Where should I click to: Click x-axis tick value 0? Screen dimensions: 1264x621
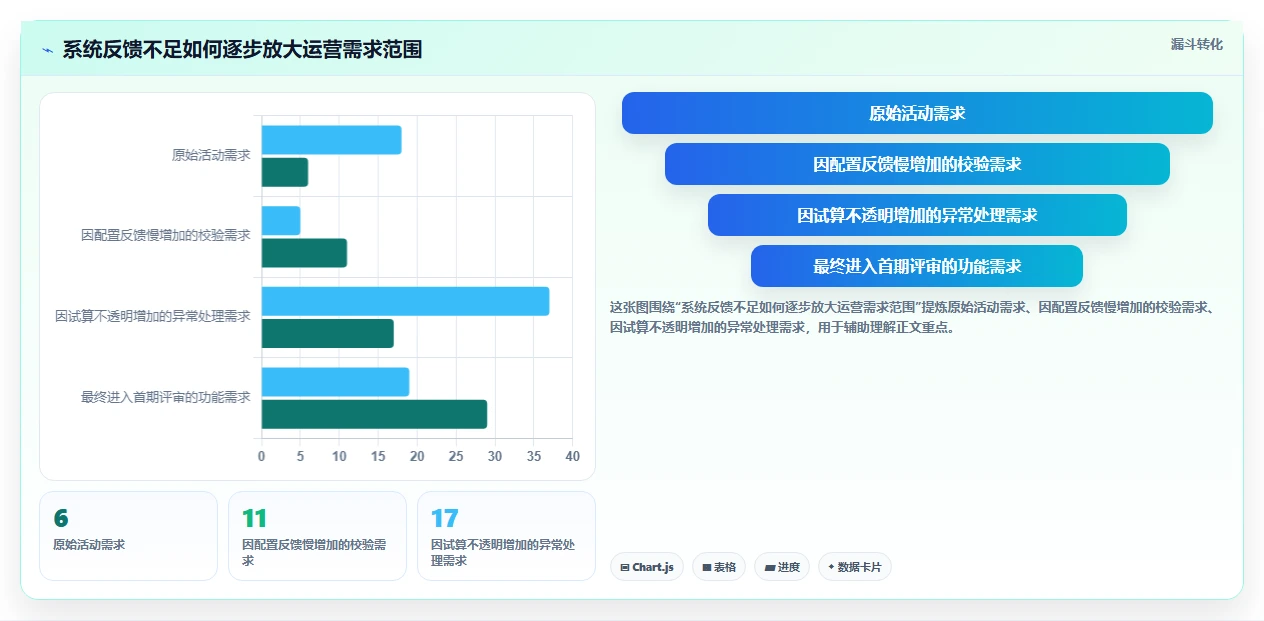pos(262,456)
